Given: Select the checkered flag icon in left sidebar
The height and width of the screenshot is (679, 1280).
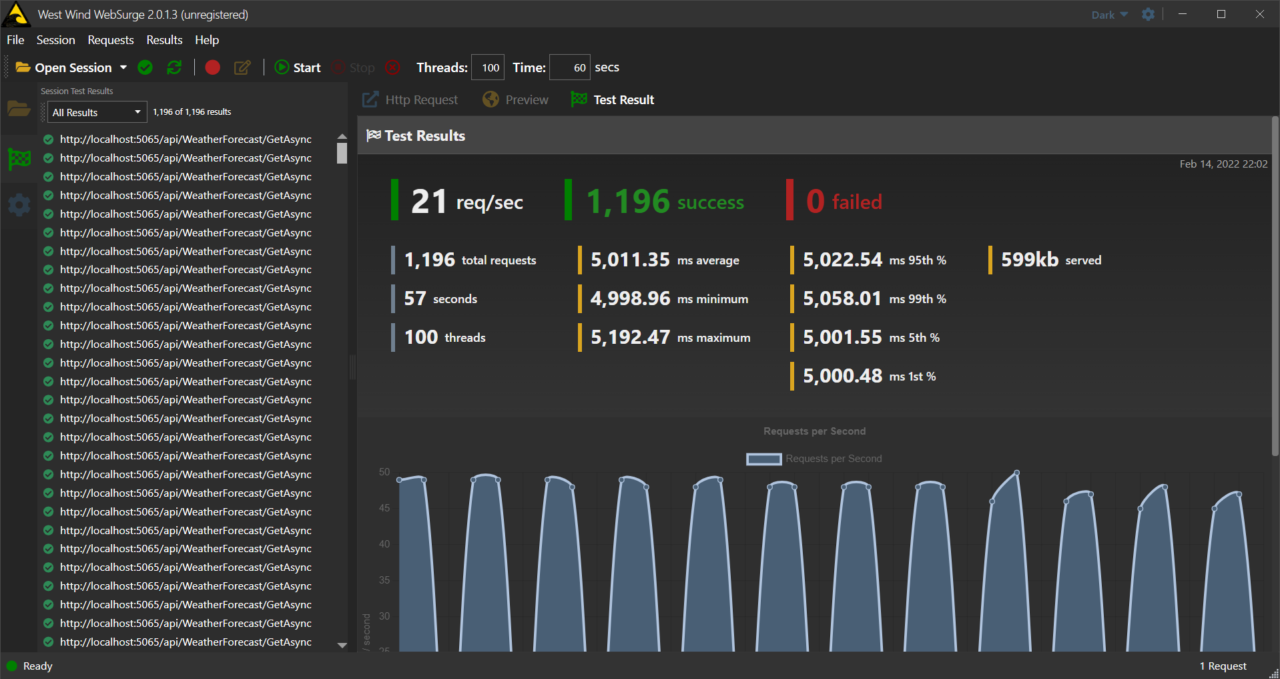Looking at the screenshot, I should 19,158.
